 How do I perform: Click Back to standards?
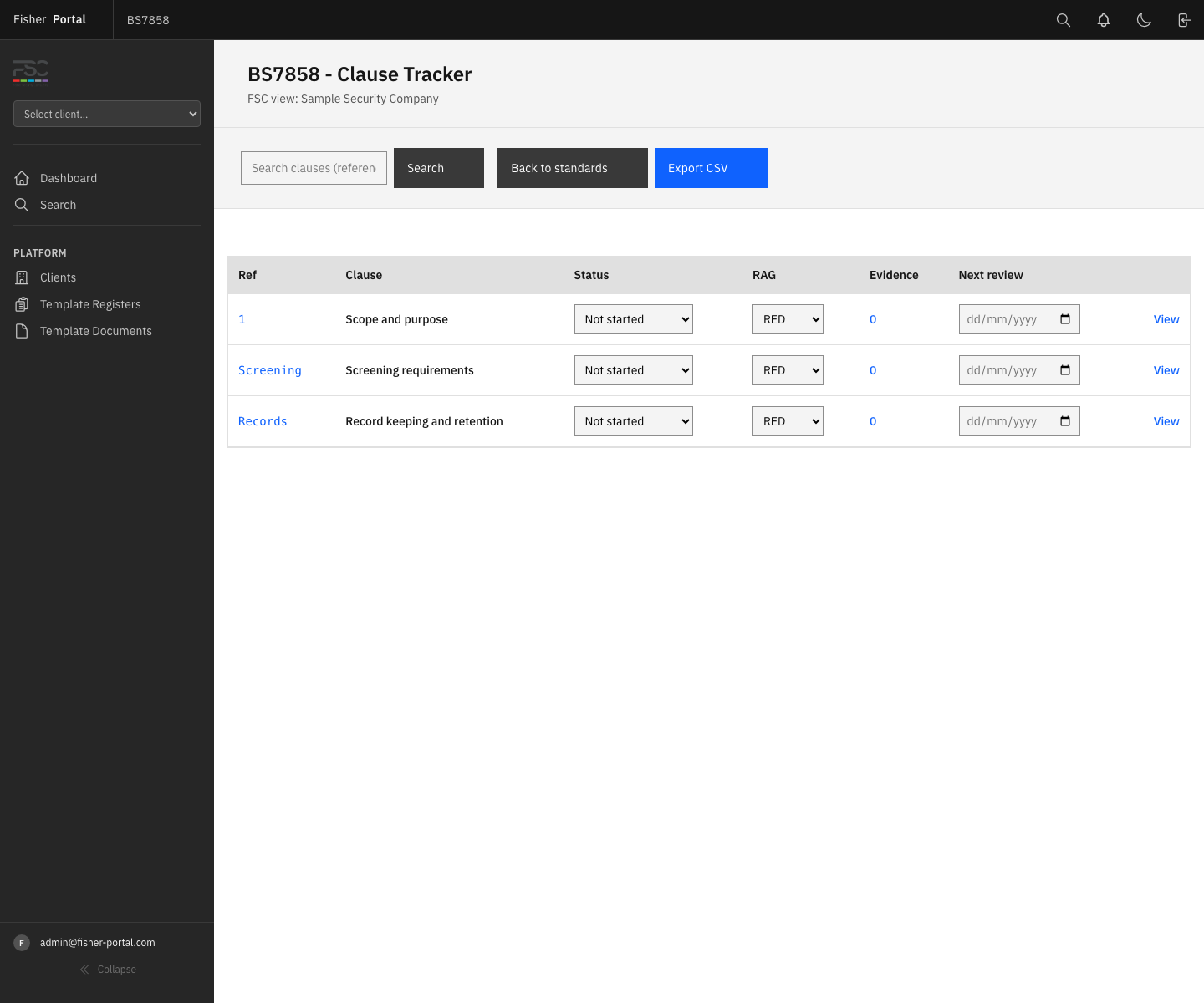572,168
